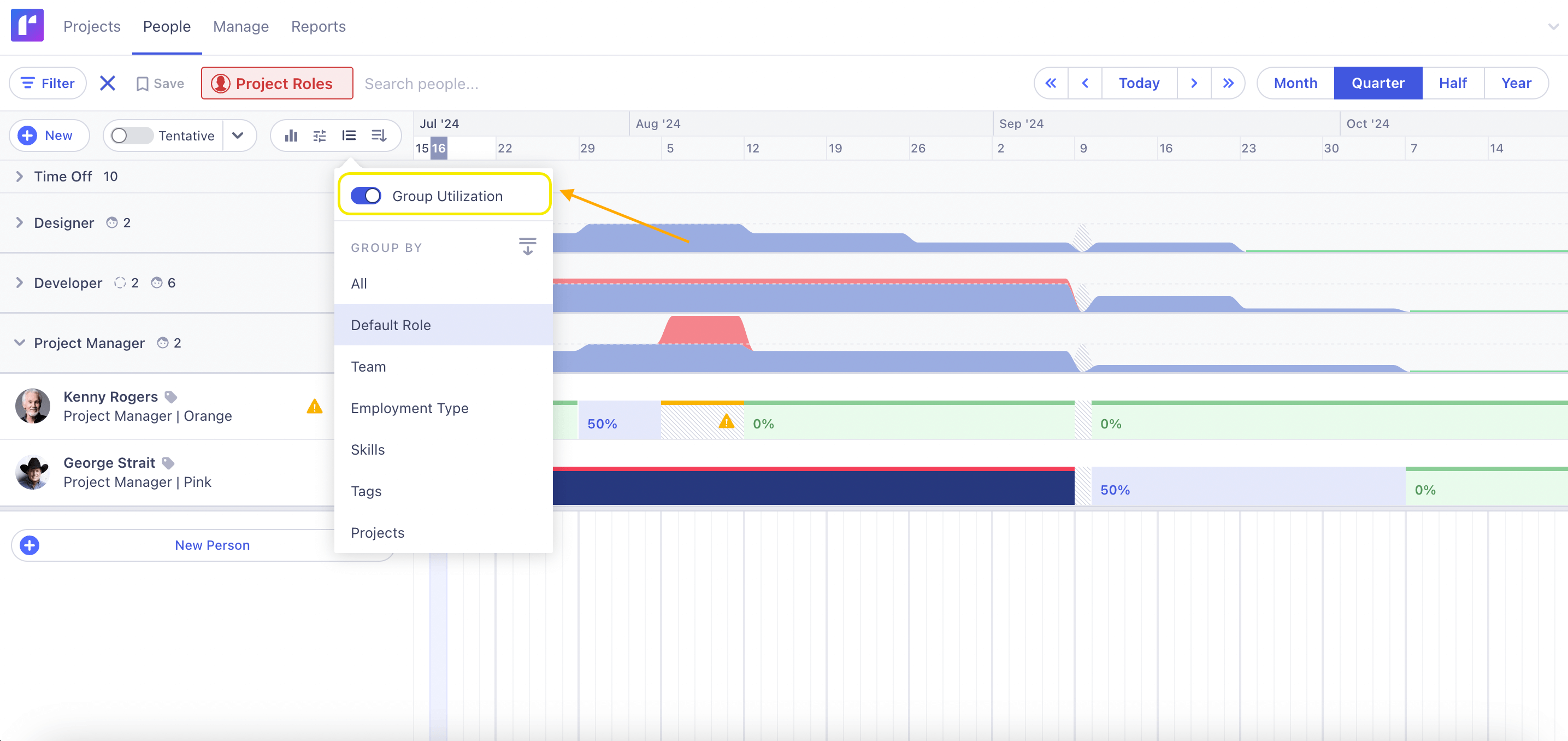The image size is (1568, 741).
Task: Expand the Designer group
Action: tap(20, 223)
